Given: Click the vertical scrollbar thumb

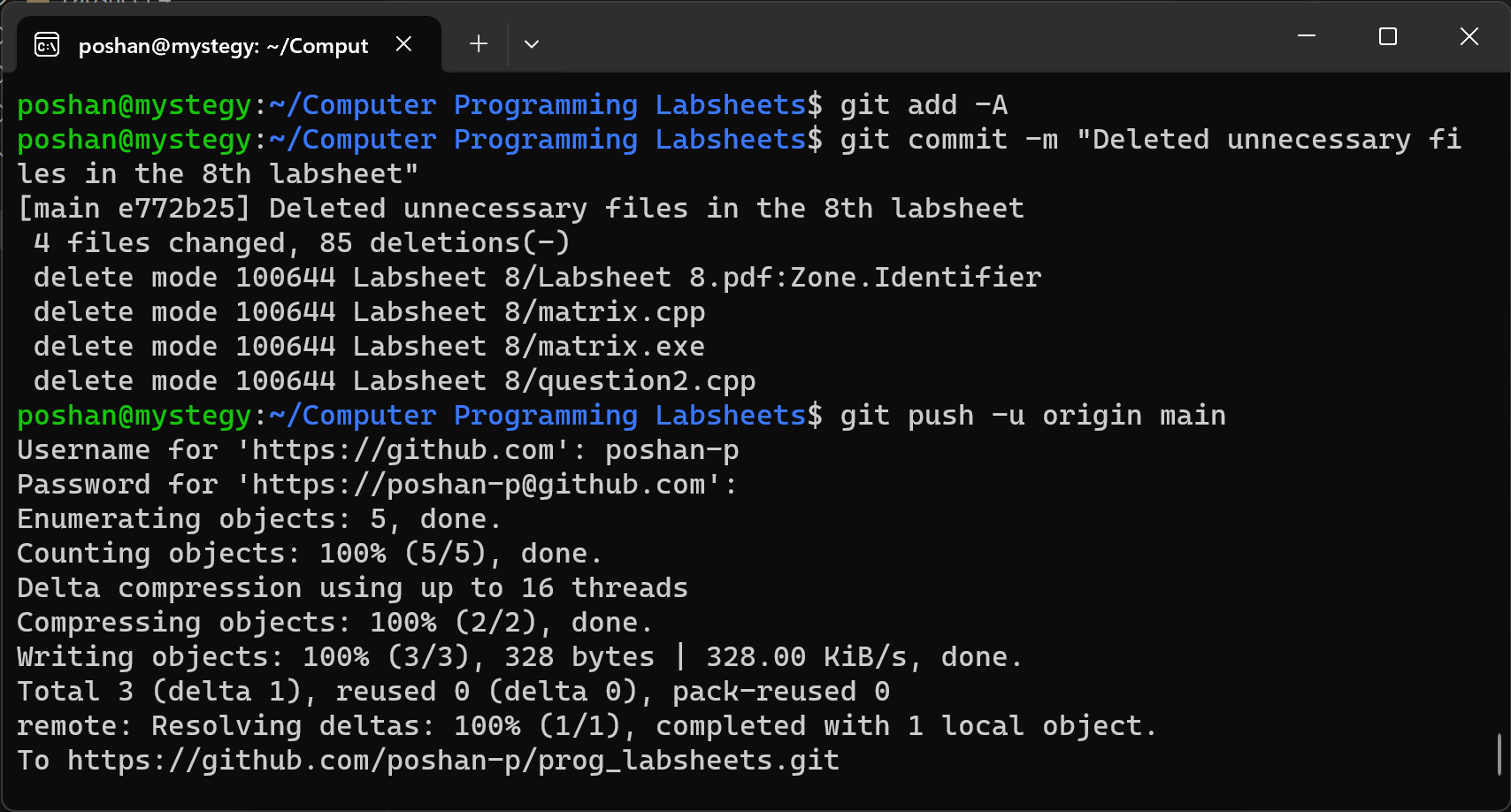Looking at the screenshot, I should click(x=1499, y=755).
